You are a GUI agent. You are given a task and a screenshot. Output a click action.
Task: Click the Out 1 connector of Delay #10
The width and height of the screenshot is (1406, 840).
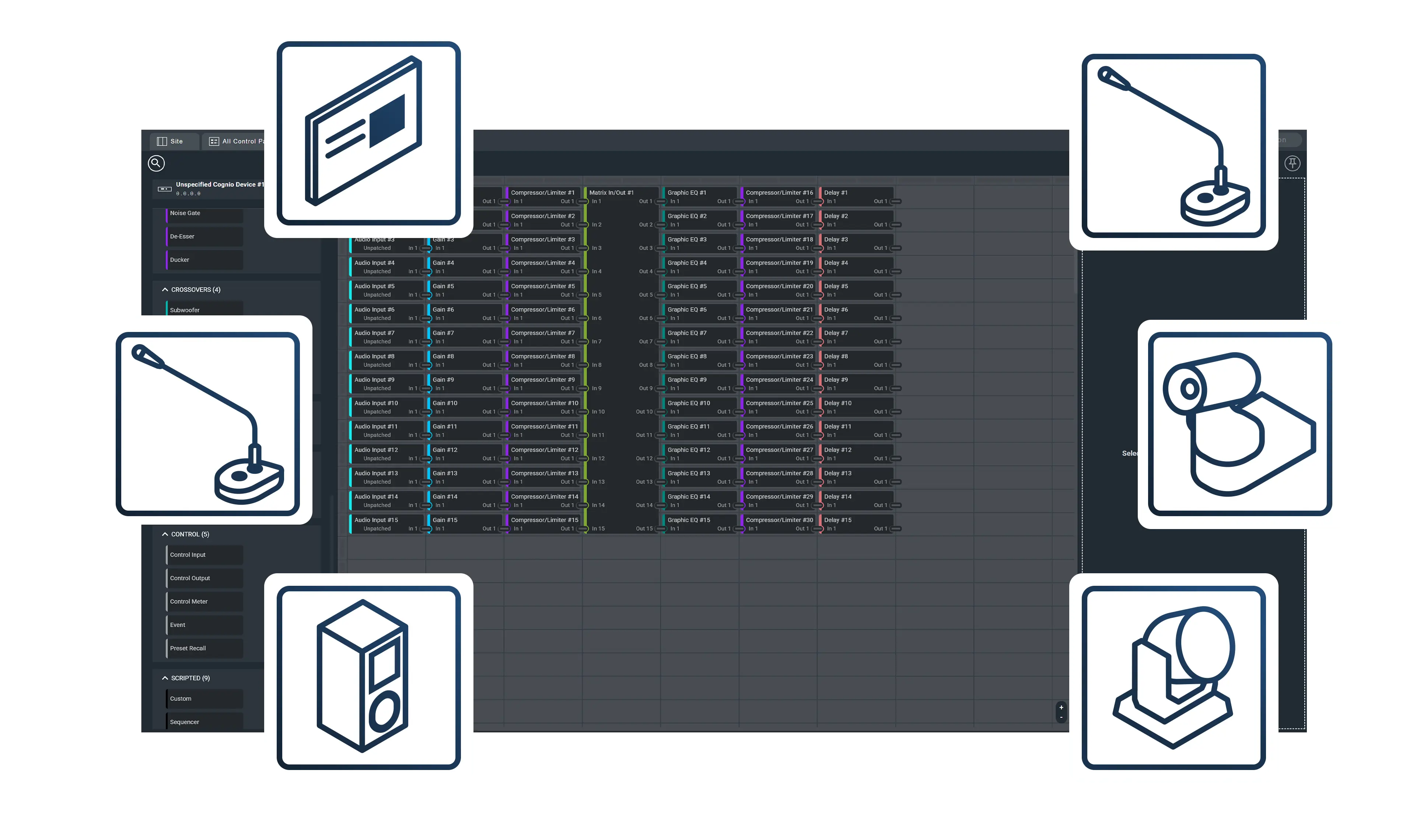coord(896,412)
